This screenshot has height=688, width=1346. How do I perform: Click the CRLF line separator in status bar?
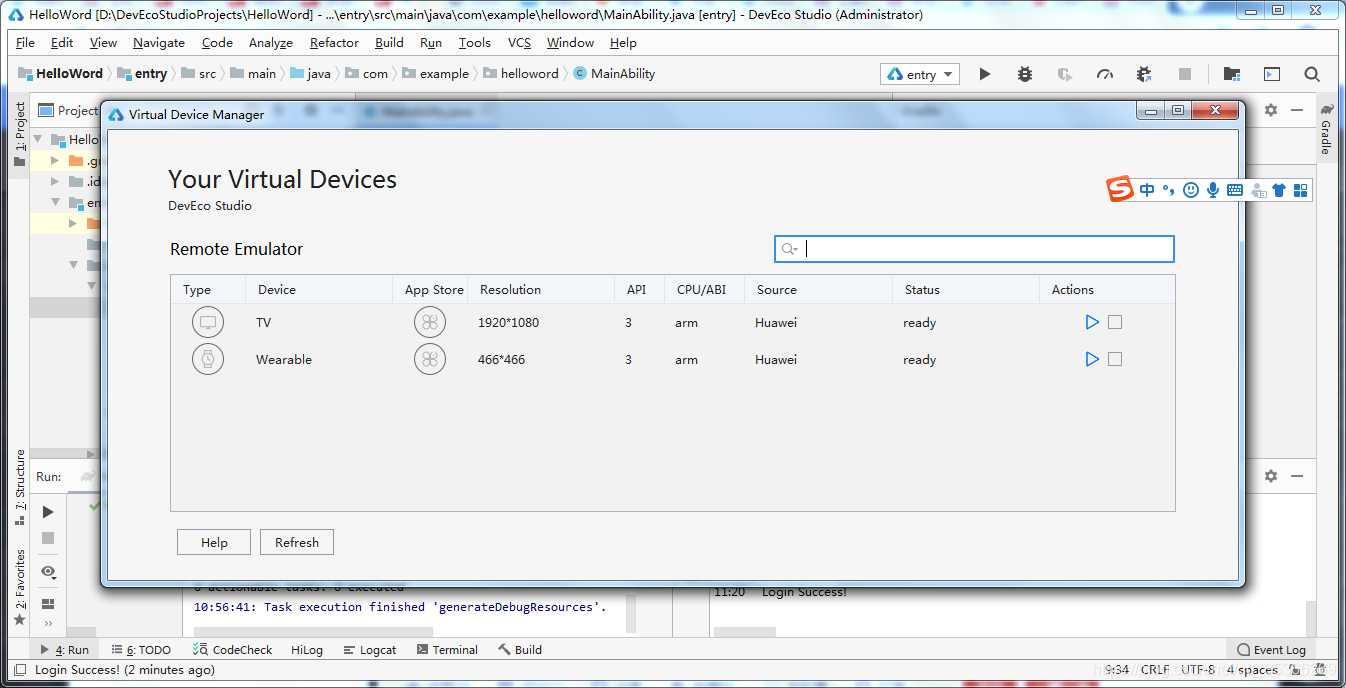[1155, 670]
